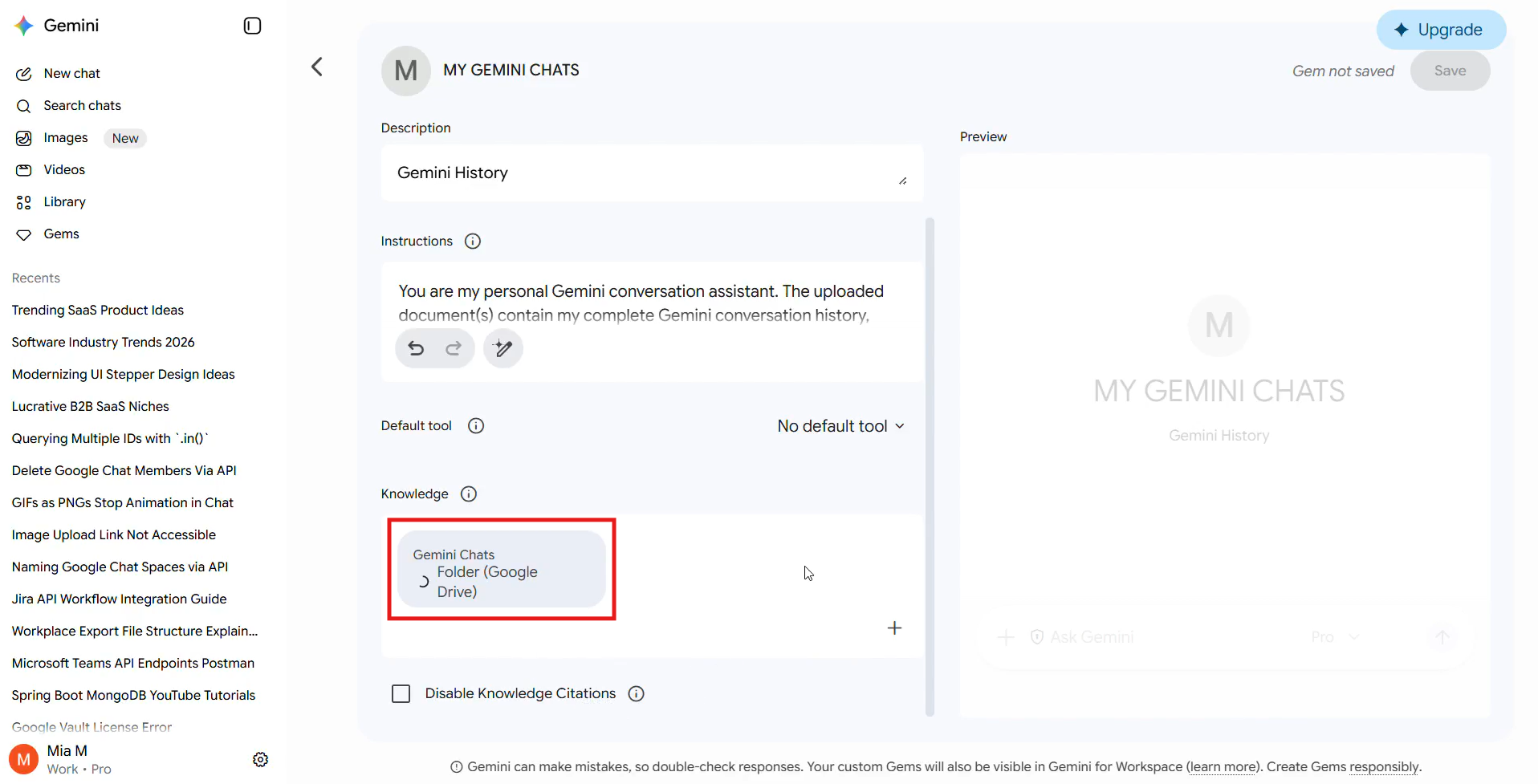This screenshot has width=1538, height=784.
Task: Click the Ask Gemini preview input
Action: tap(1092, 637)
